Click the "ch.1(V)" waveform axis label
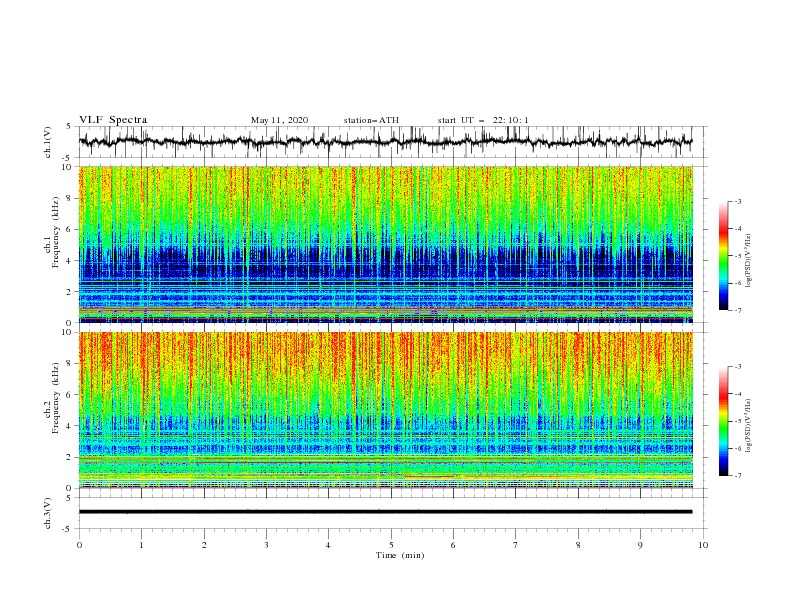Viewport: 792px width, 612px height. pyautogui.click(x=48, y=142)
